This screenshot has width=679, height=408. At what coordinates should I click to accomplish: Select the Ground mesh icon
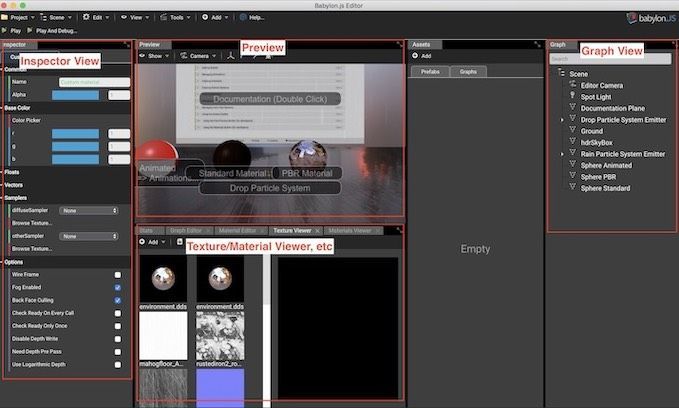572,130
